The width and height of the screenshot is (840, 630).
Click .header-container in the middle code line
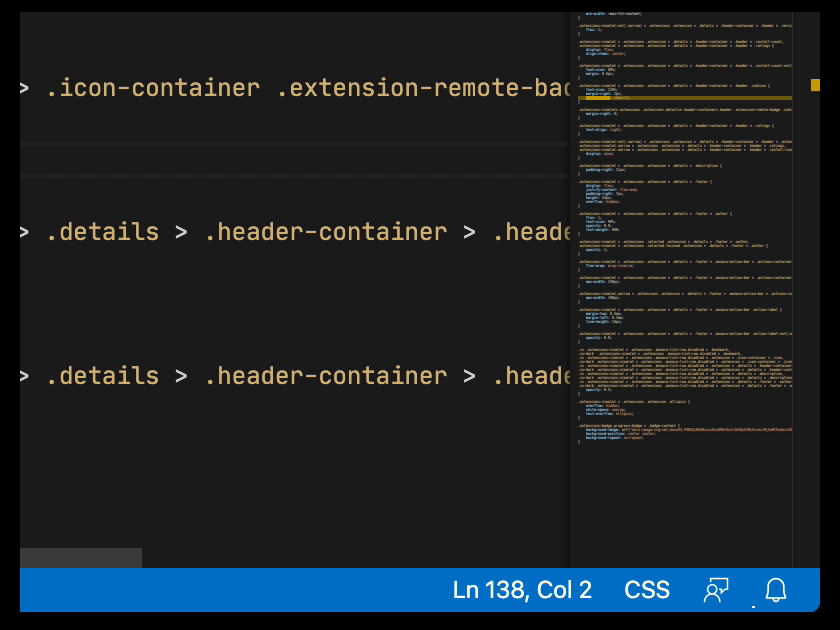click(326, 232)
